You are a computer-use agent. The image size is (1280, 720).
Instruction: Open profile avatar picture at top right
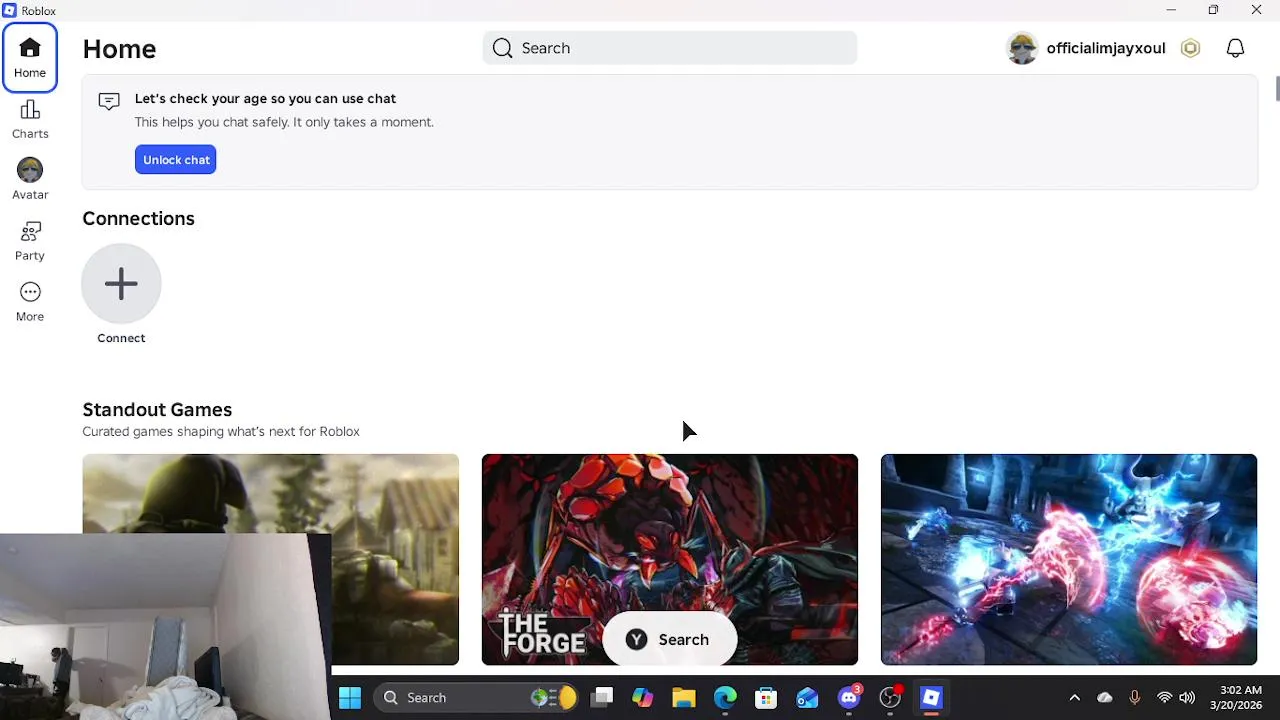point(1022,48)
